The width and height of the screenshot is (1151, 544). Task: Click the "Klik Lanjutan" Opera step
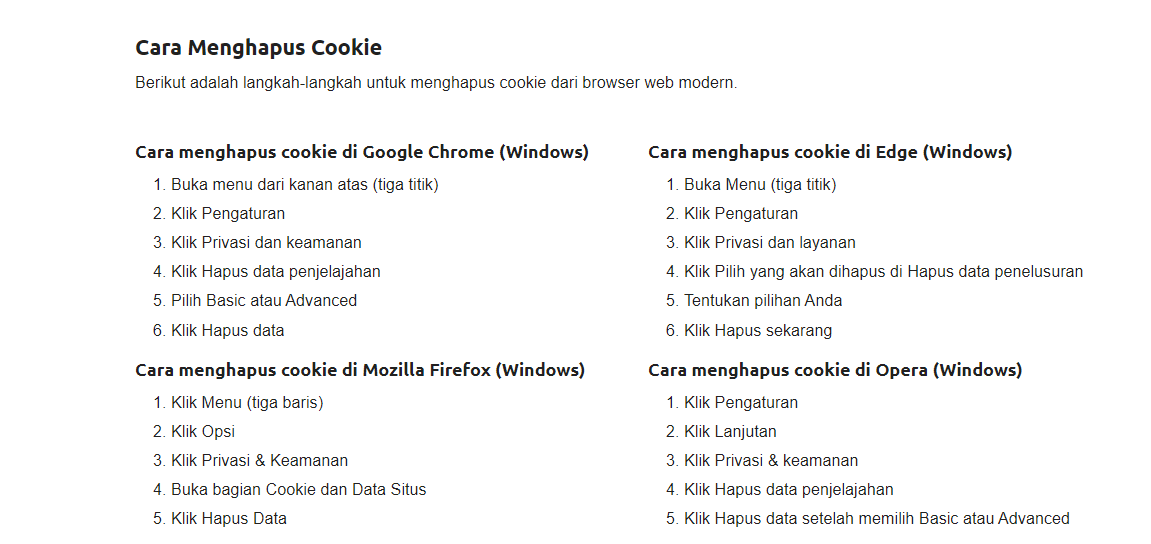pos(730,432)
